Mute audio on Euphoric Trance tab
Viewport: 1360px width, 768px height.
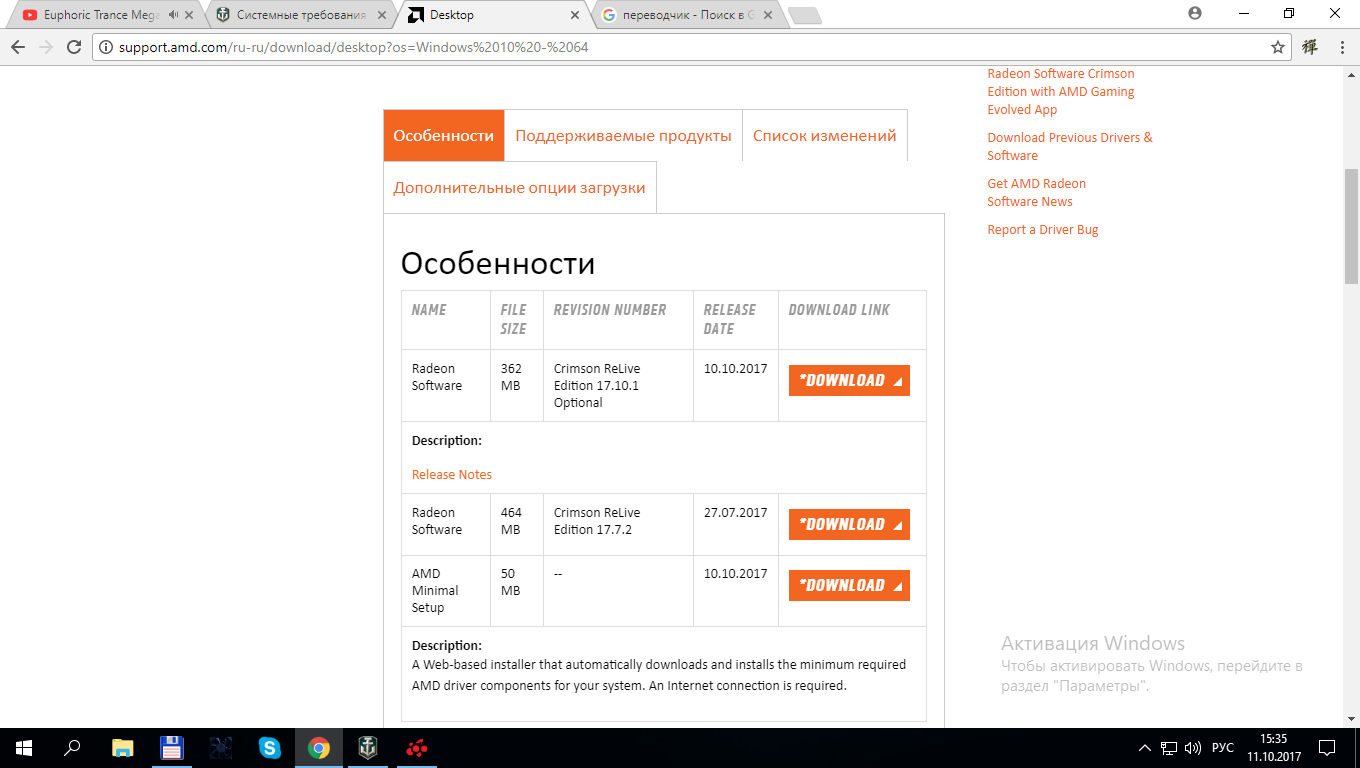[x=174, y=15]
